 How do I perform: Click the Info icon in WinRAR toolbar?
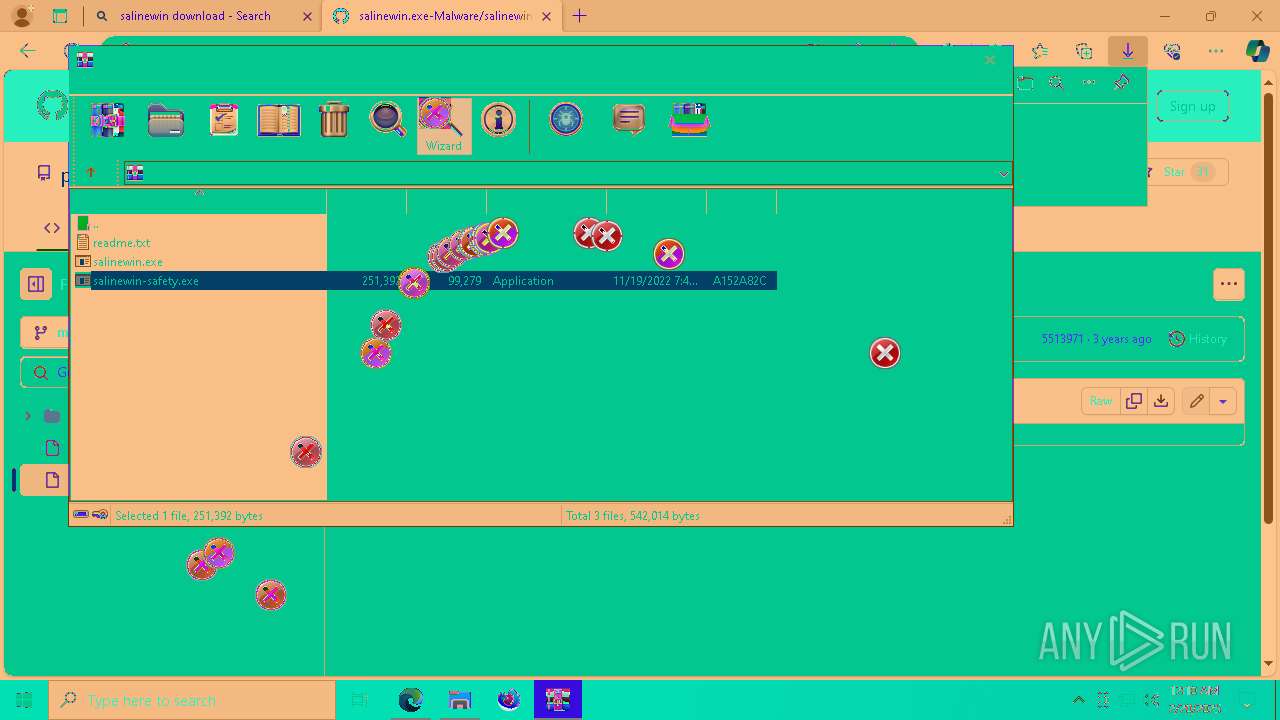(x=498, y=120)
